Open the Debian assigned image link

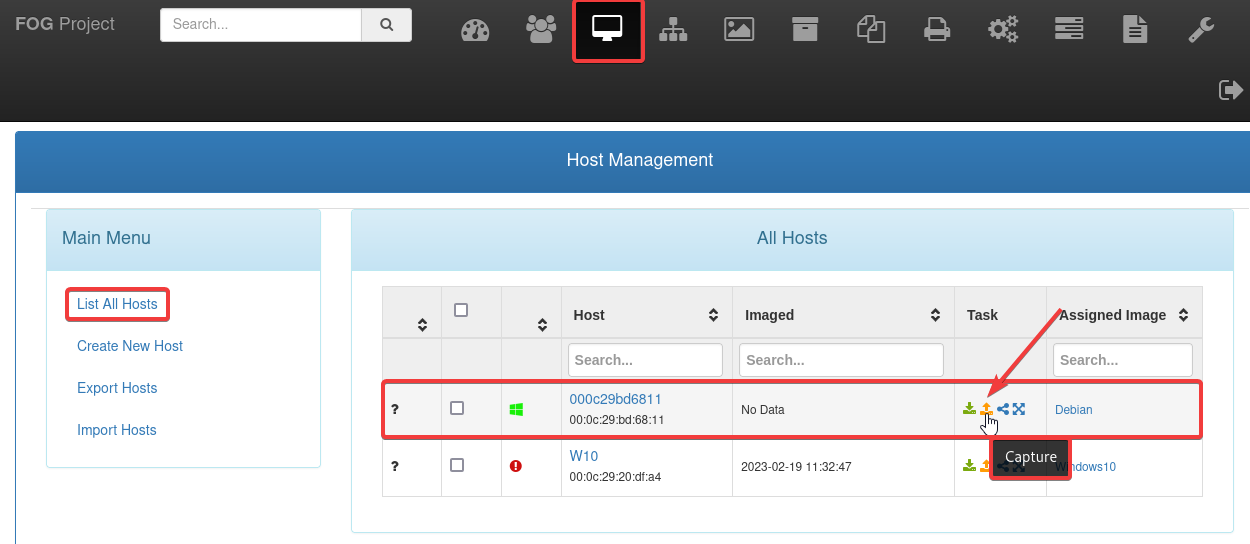click(x=1074, y=410)
